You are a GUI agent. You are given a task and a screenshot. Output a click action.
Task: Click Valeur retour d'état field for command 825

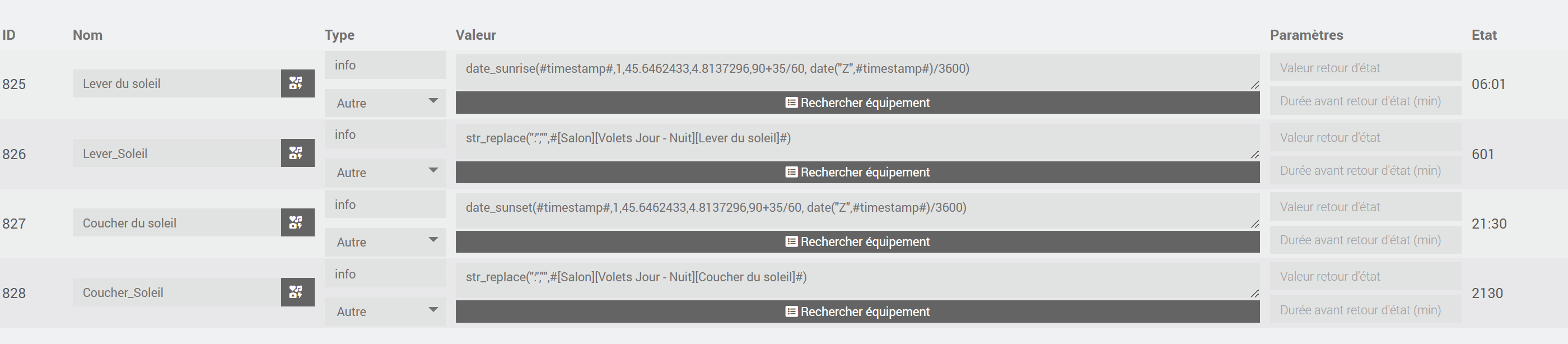(1365, 68)
